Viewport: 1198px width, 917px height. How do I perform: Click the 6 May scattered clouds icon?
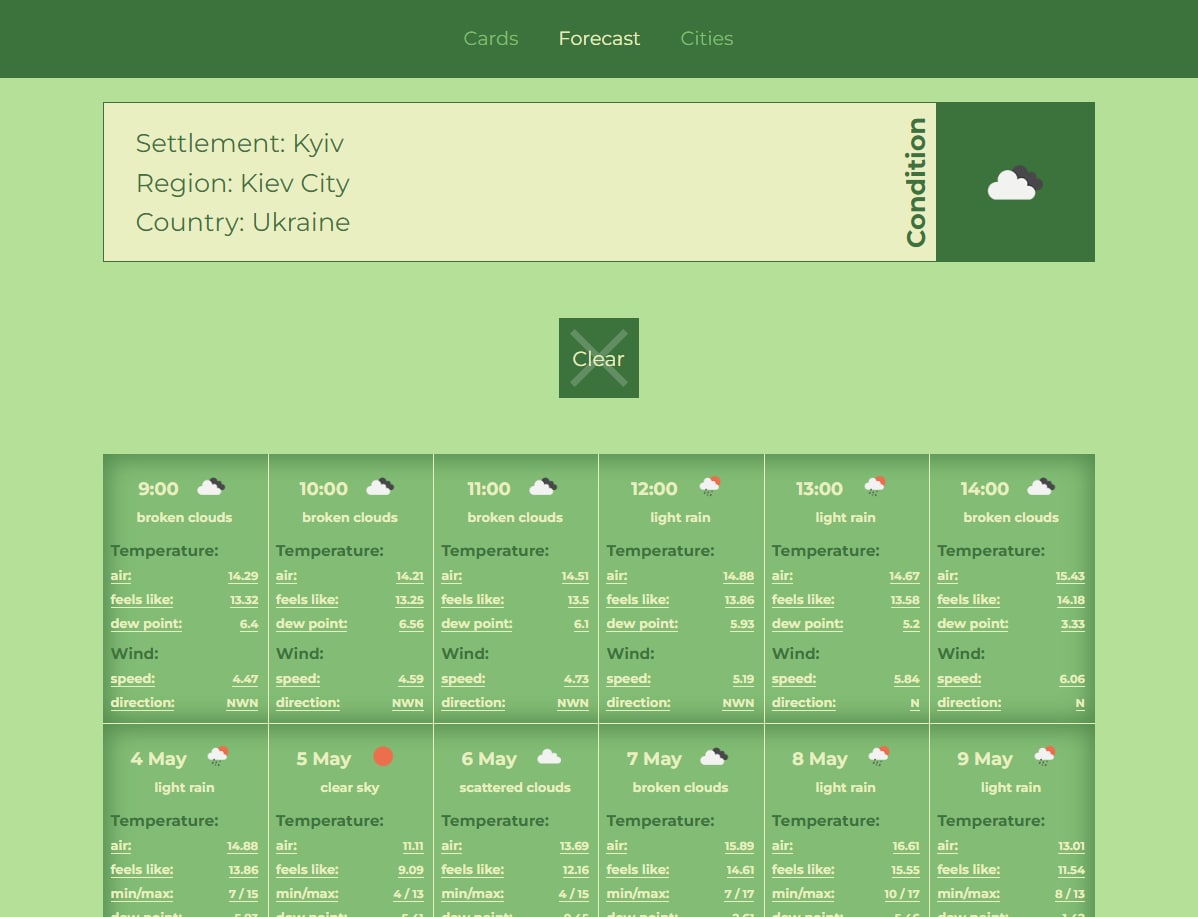[x=549, y=757]
